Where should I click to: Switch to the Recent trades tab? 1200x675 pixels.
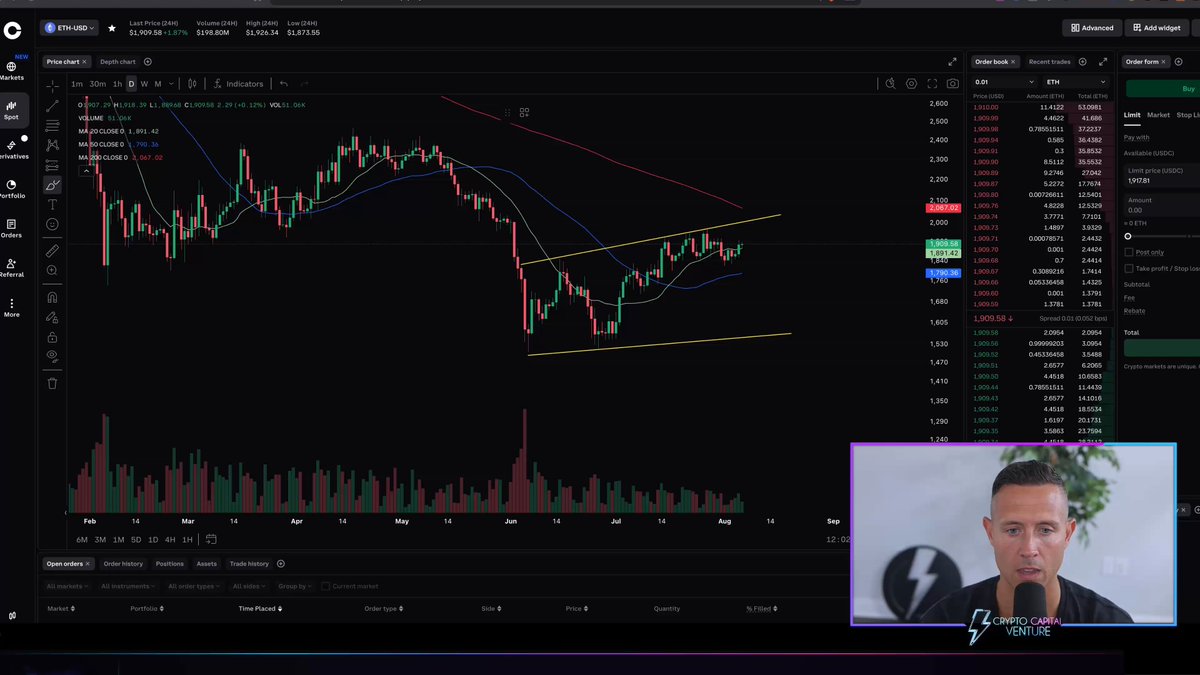[1049, 62]
